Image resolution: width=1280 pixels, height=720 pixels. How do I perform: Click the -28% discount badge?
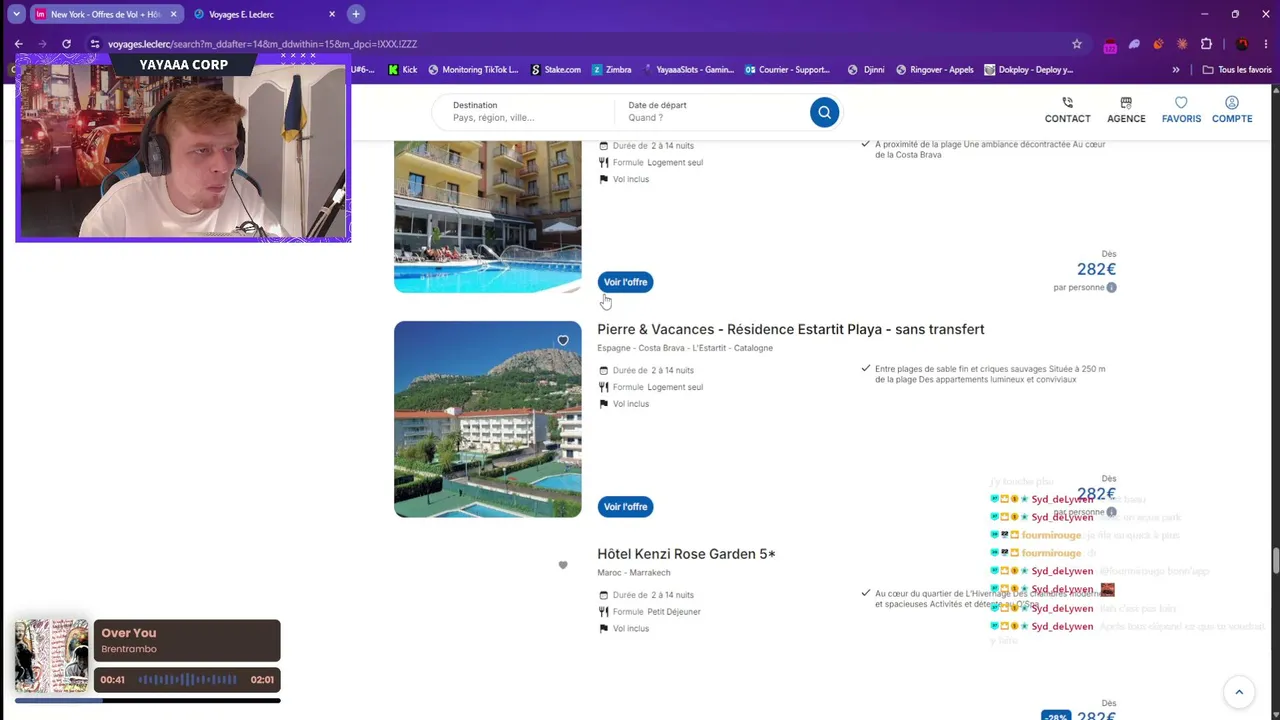click(x=1056, y=716)
